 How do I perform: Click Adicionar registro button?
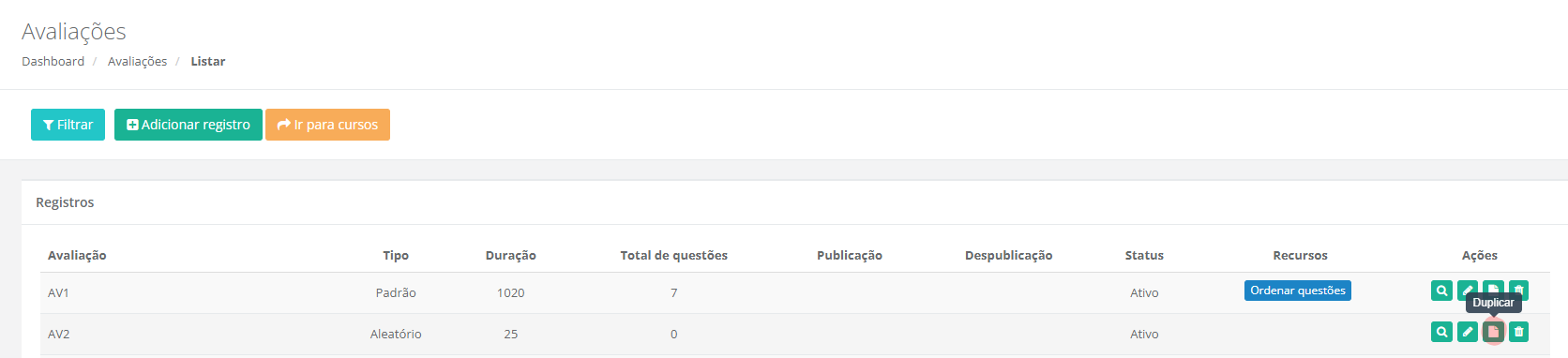pyautogui.click(x=188, y=125)
